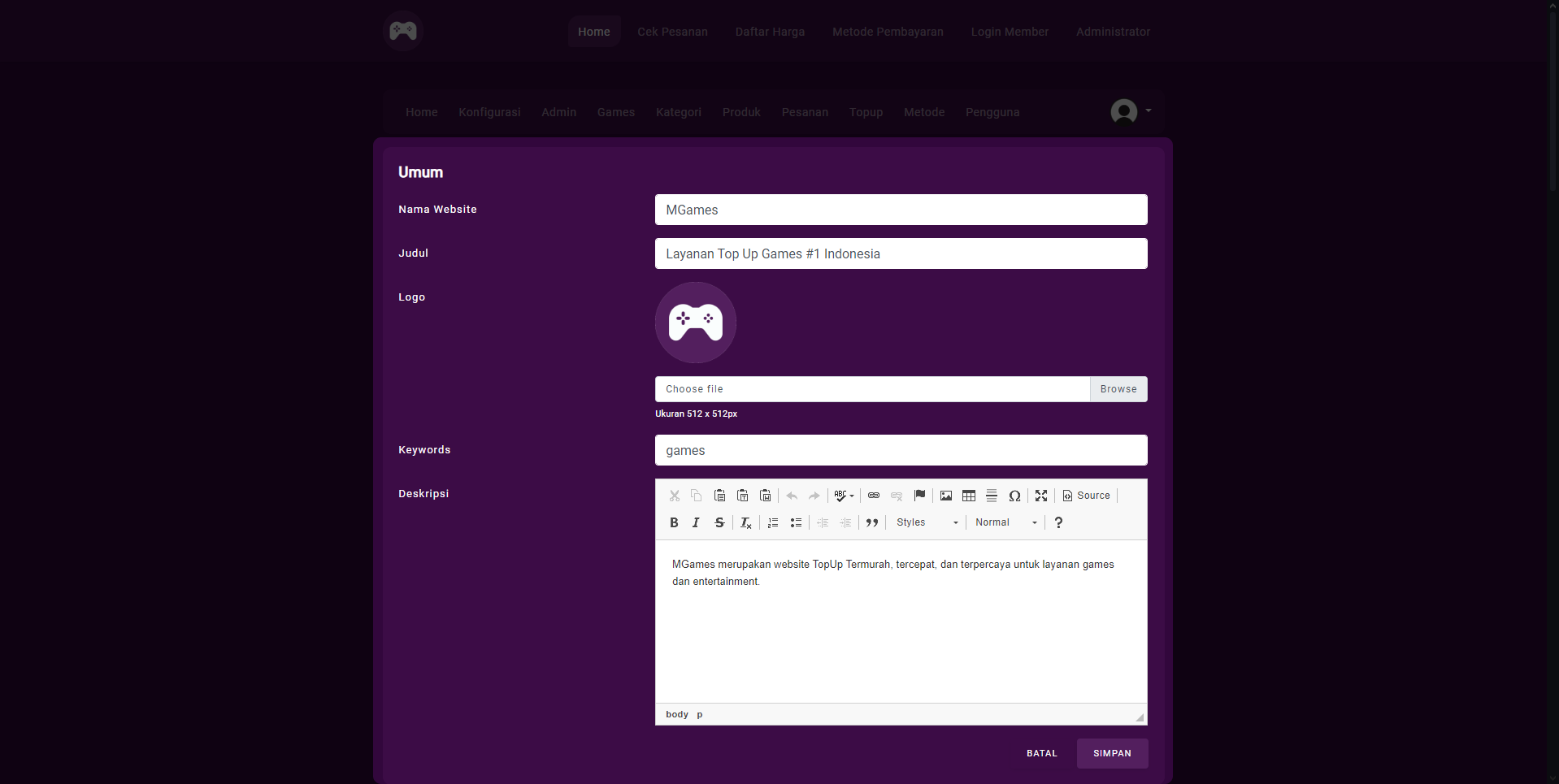Screen dimensions: 1559x784
Task: Select Topup in the admin menu
Action: [866, 112]
